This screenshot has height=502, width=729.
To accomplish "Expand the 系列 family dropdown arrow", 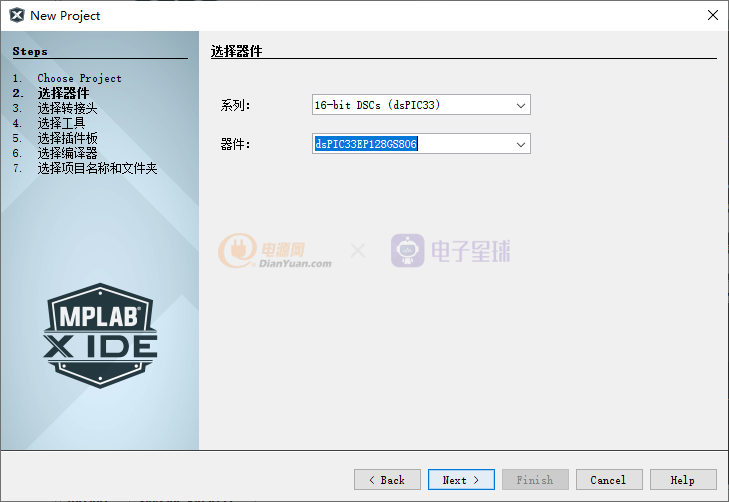I will click(x=520, y=105).
